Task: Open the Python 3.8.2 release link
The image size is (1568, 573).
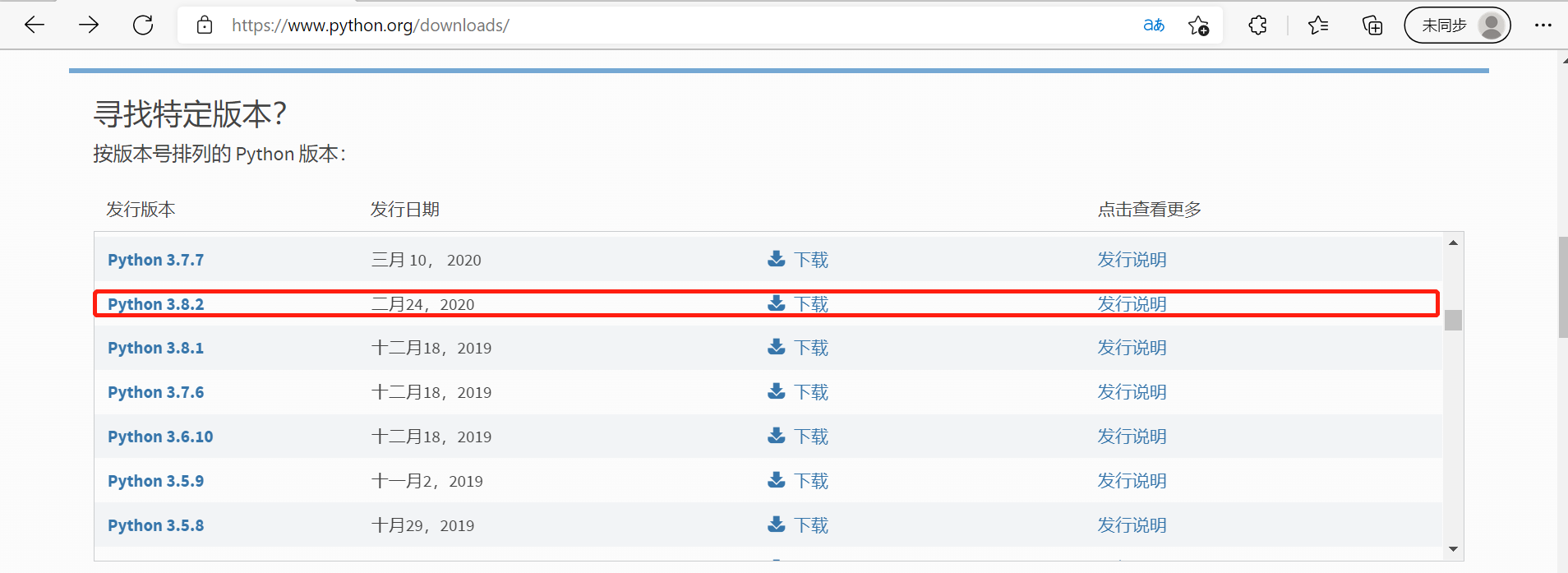Action: coord(155,304)
